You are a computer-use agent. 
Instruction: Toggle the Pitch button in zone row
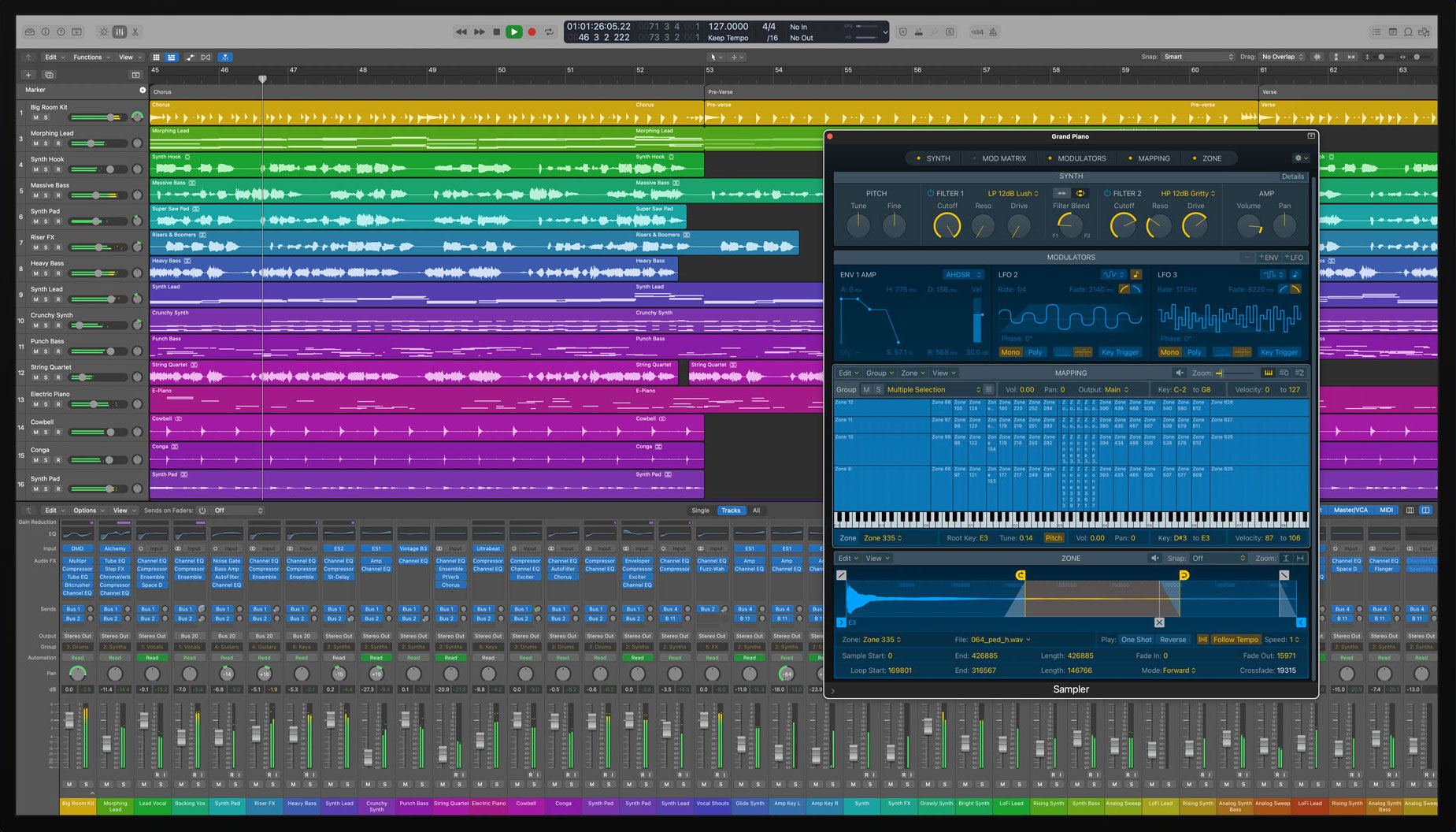1054,538
